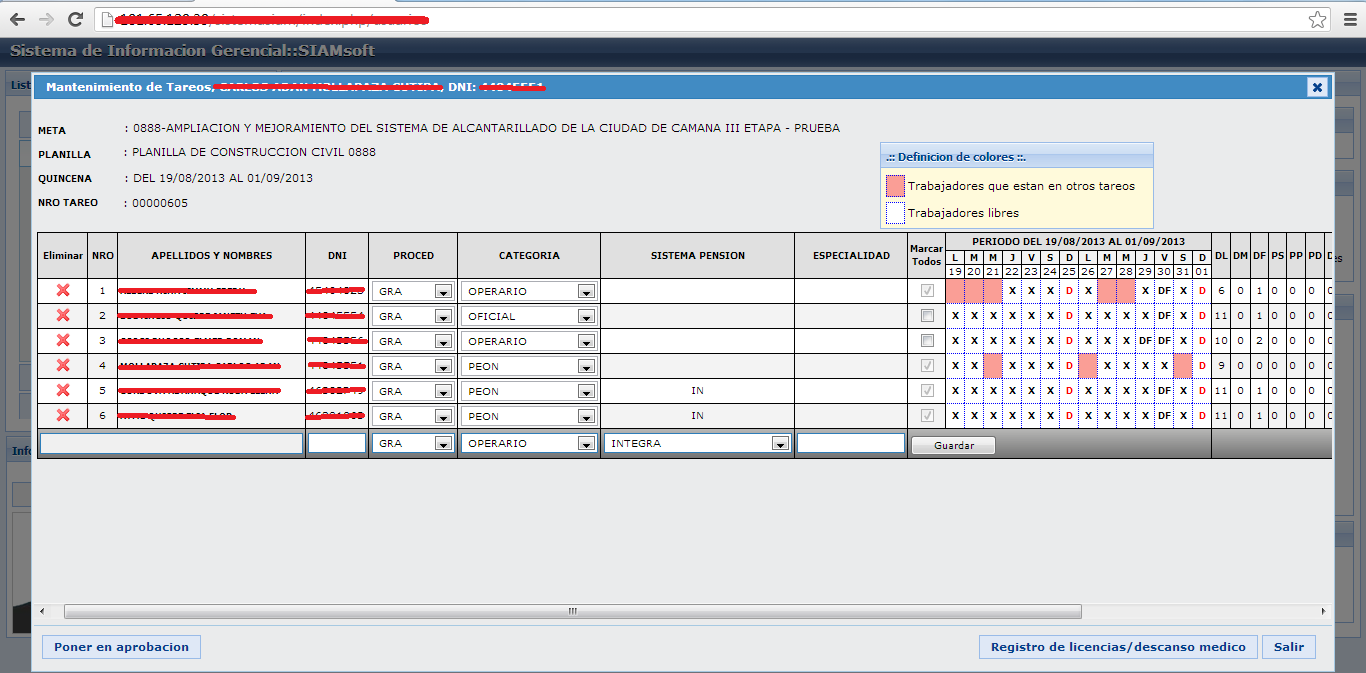1366x673 pixels.
Task: Check the Marcar Todos checkbox for row 2
Action: (925, 316)
